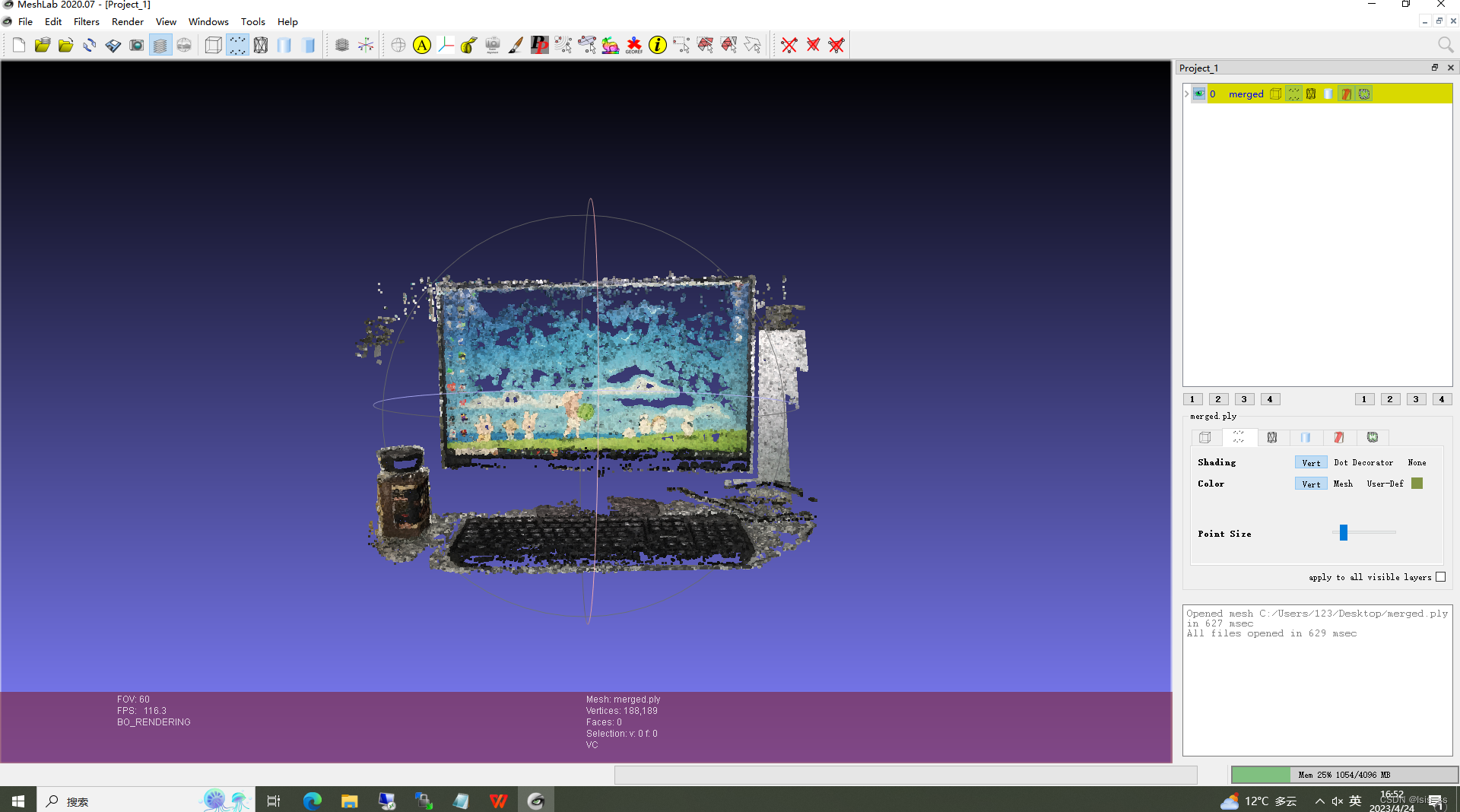Viewport: 1460px width, 812px height.
Task: Click the yellow Get Info tool icon
Action: click(658, 46)
